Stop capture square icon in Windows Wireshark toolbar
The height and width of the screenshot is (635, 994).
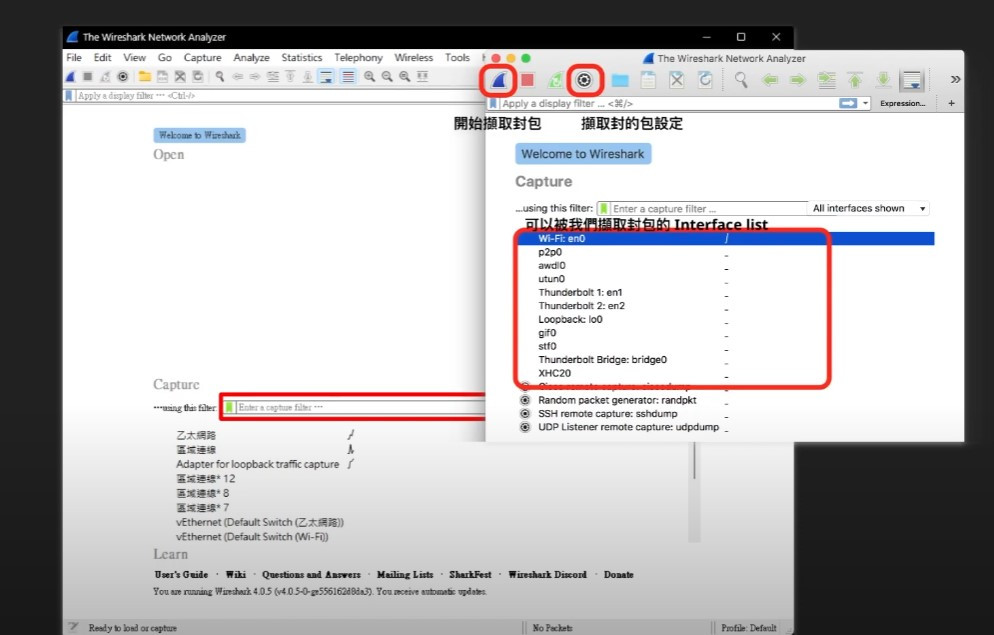[88, 77]
